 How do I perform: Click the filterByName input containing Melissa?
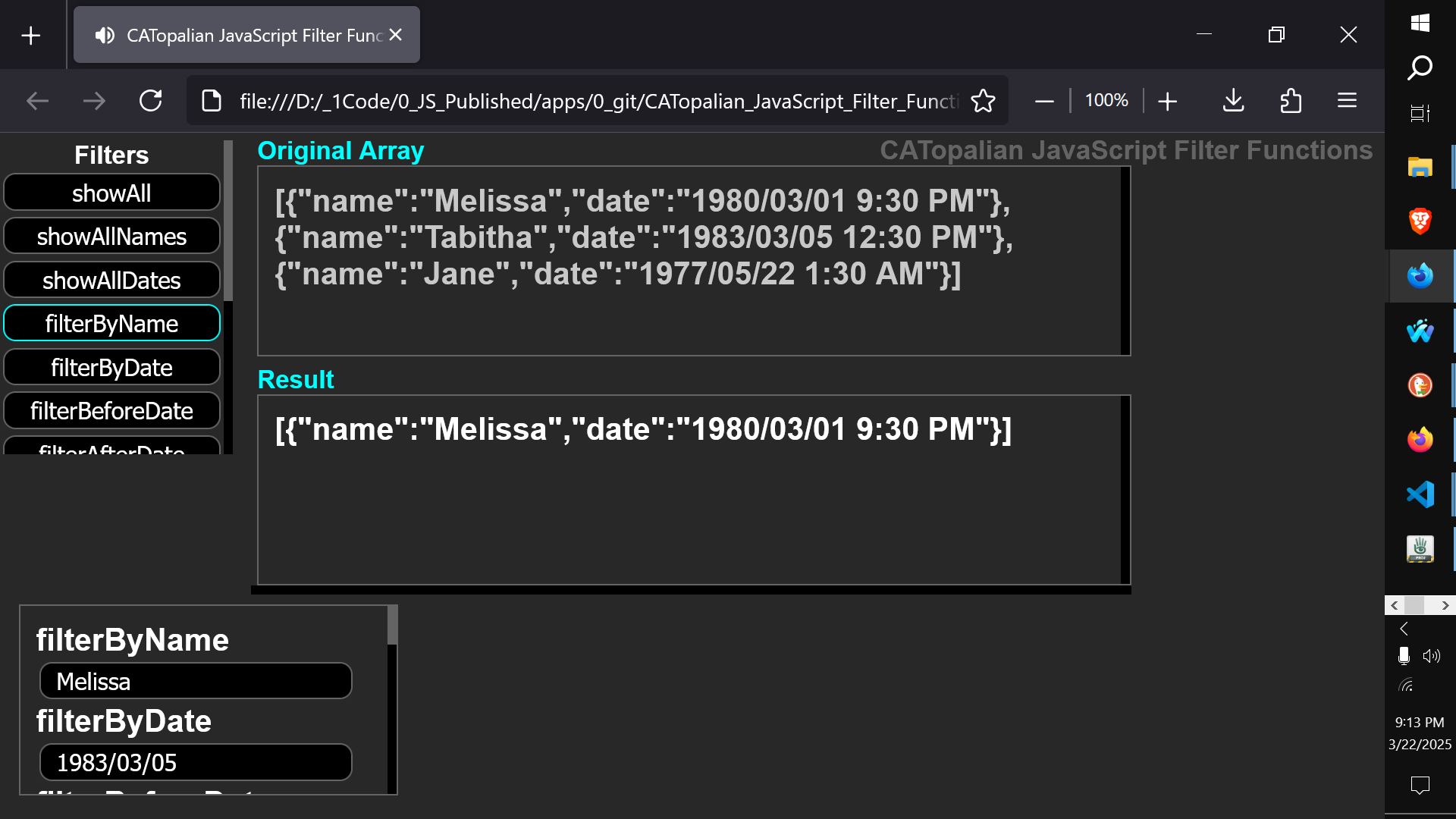196,681
